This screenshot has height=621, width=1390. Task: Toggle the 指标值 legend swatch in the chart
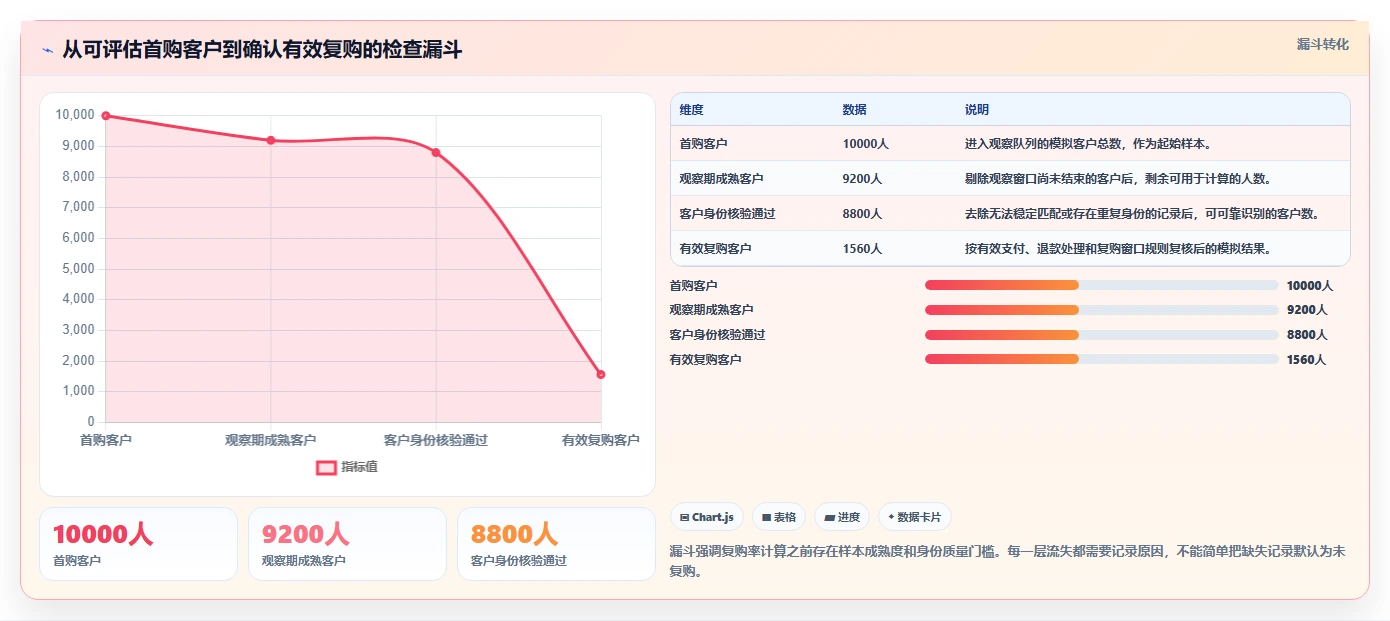coord(326,467)
